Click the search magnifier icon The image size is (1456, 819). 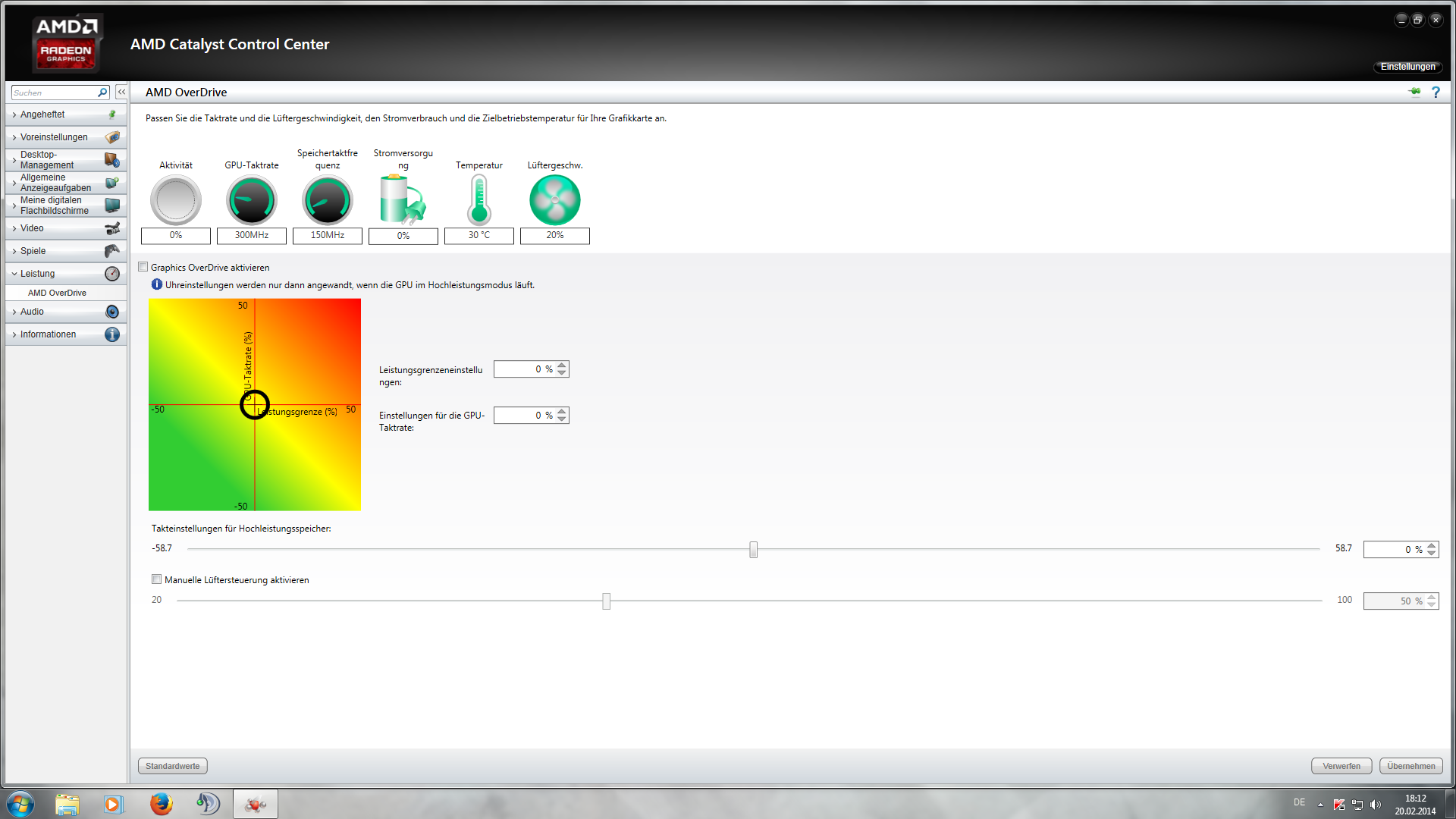(102, 93)
